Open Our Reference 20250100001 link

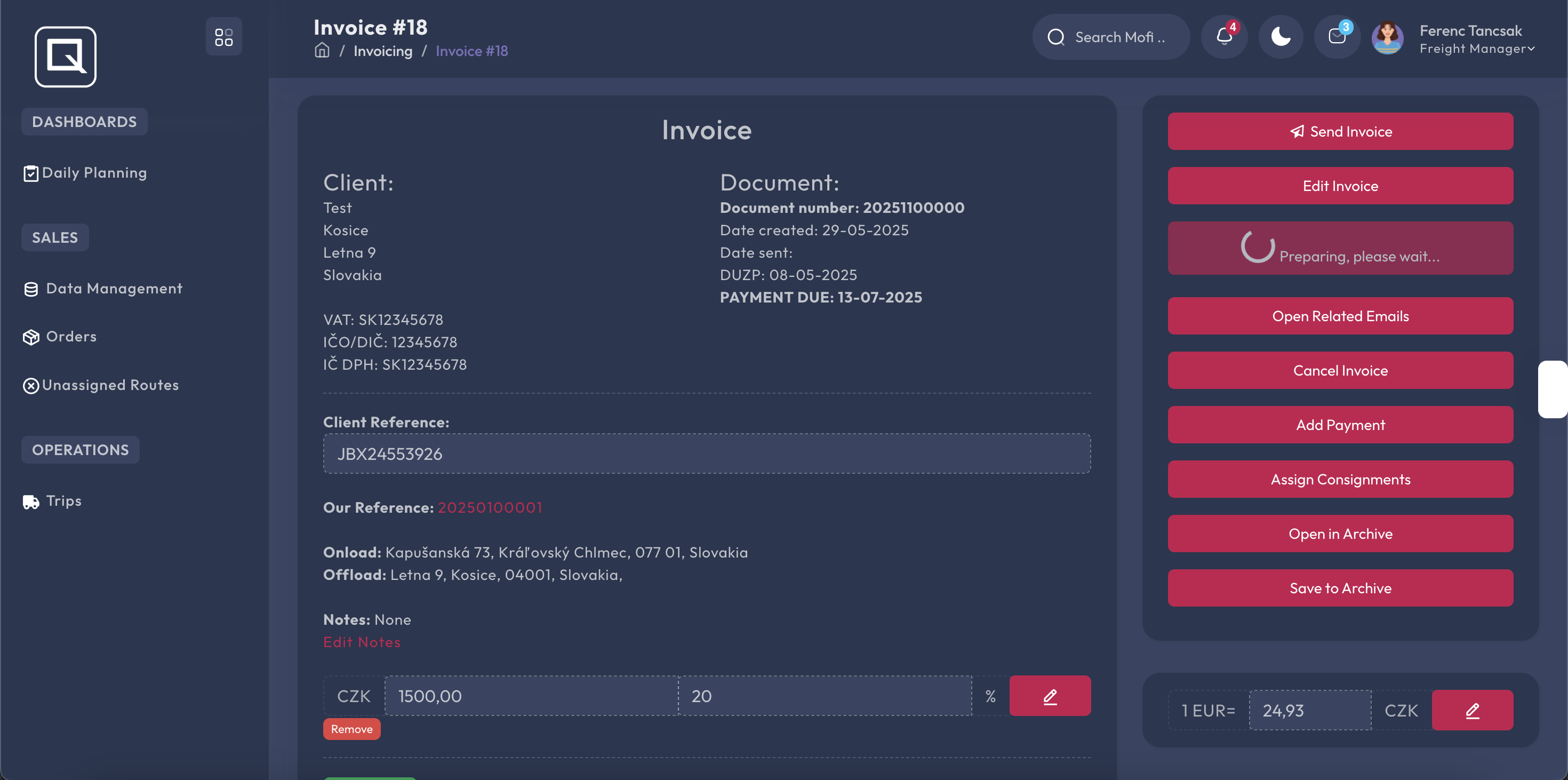[x=490, y=507]
